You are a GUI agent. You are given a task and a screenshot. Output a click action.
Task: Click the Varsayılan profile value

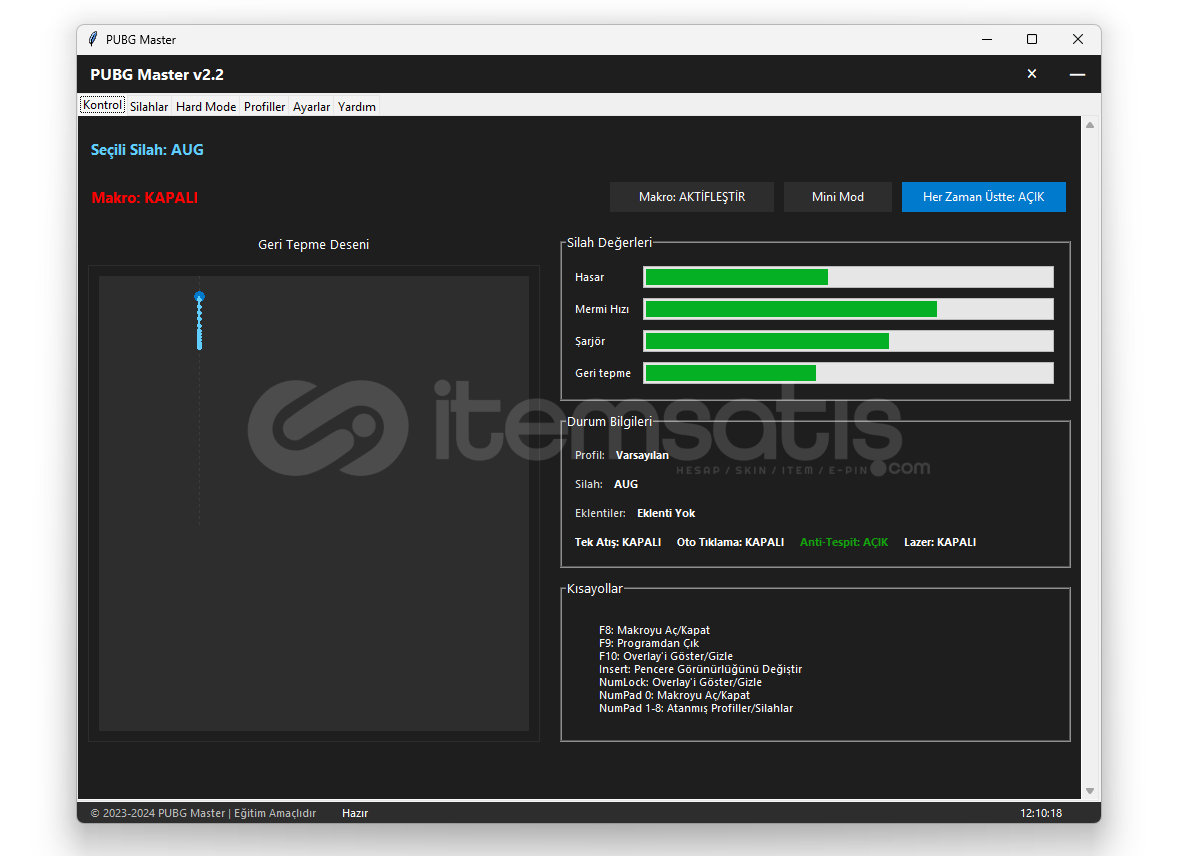[642, 455]
